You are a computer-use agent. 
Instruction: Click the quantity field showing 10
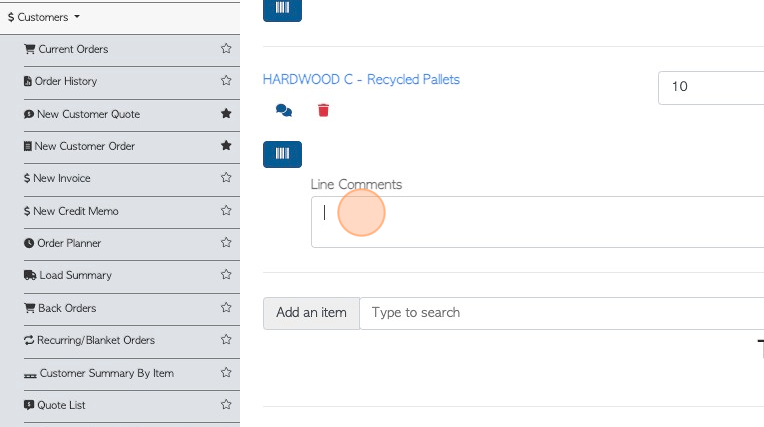point(711,88)
